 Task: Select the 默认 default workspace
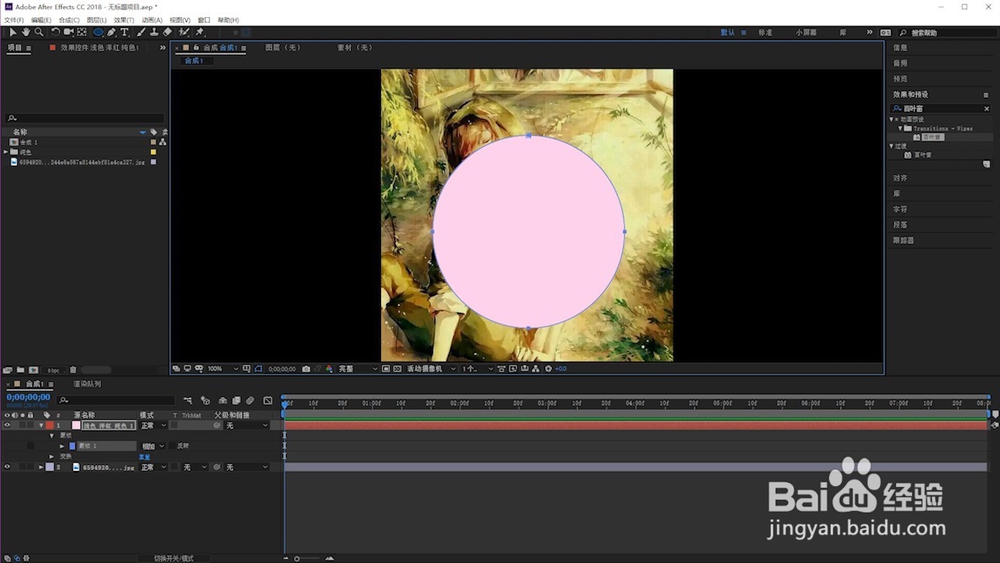[x=727, y=33]
